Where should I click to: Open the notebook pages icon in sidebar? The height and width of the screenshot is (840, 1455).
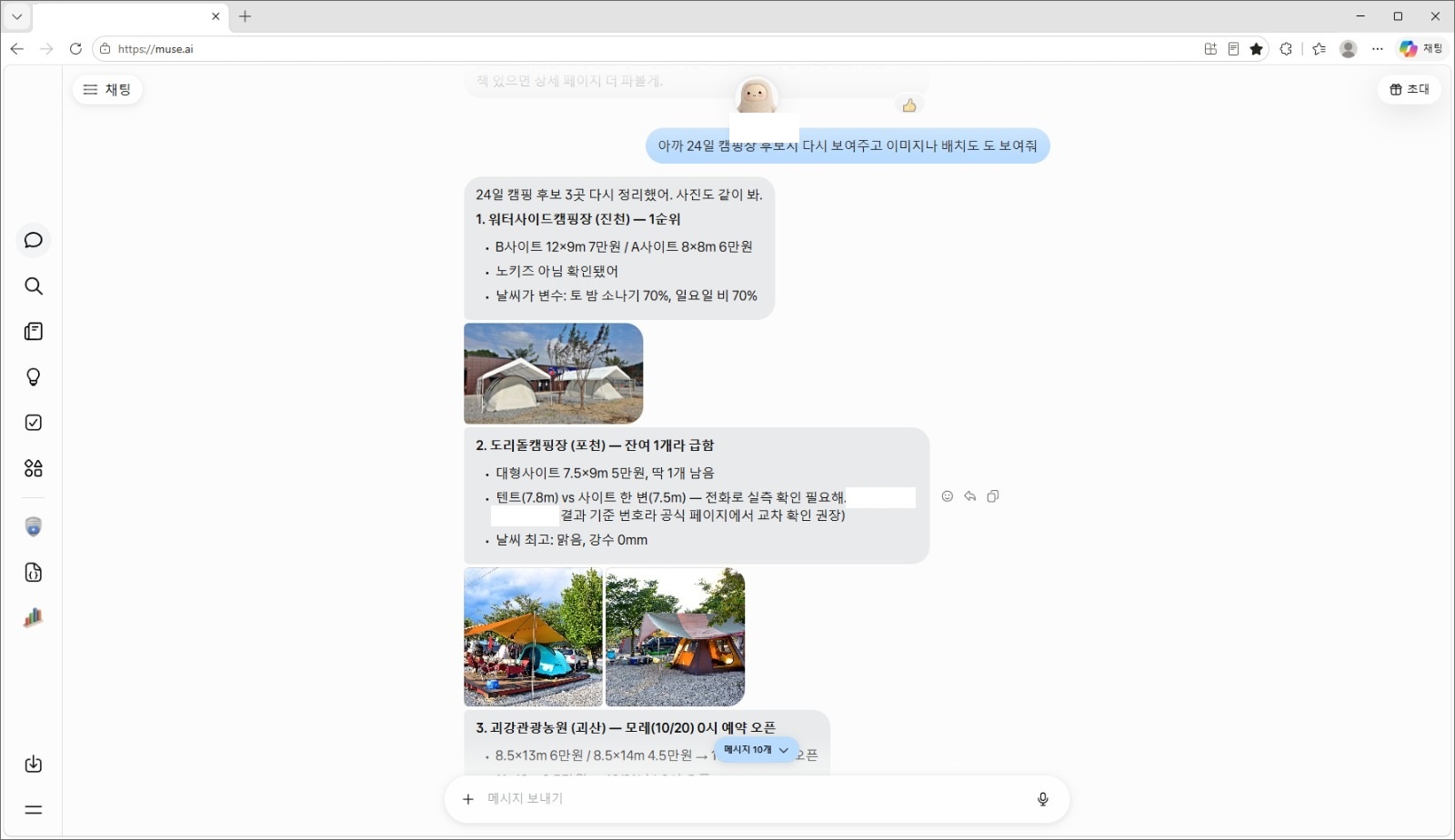[x=34, y=332]
